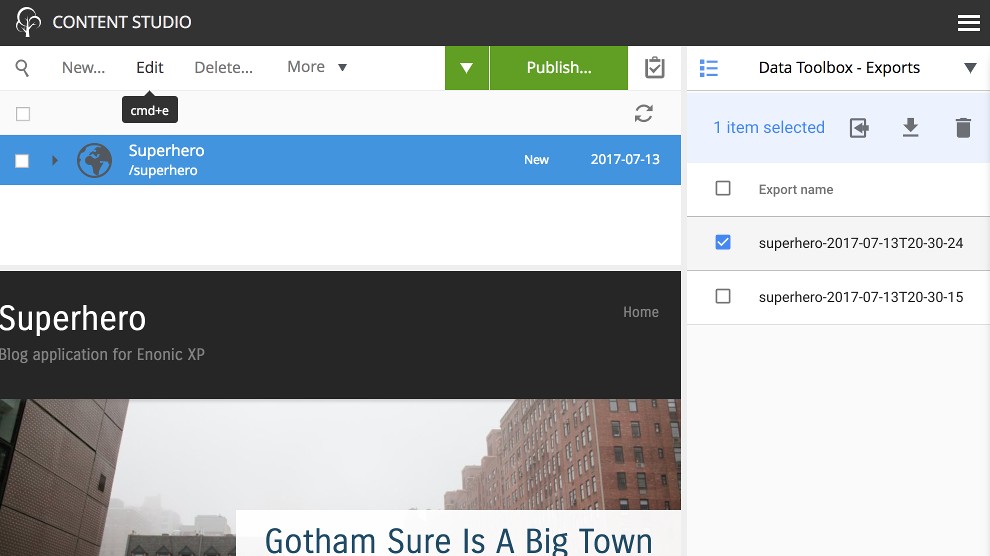This screenshot has width=990, height=556.
Task: Open the More actions dropdown
Action: point(317,67)
